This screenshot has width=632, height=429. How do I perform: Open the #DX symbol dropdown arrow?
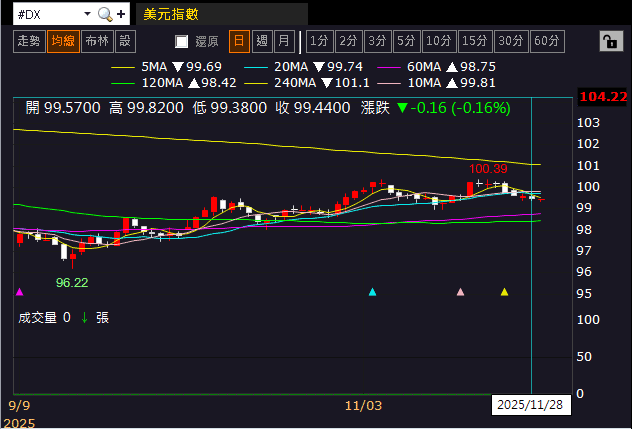point(87,14)
